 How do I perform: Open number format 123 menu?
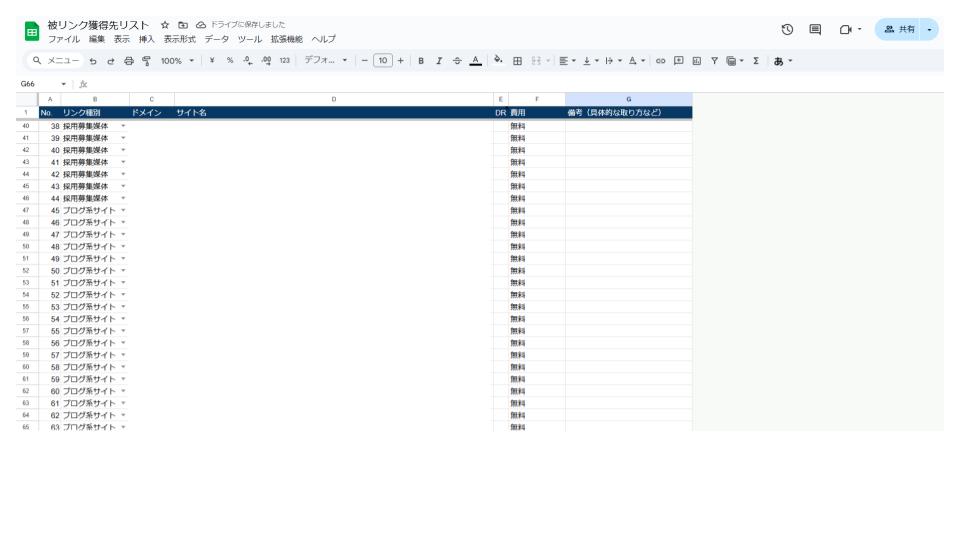coord(285,61)
